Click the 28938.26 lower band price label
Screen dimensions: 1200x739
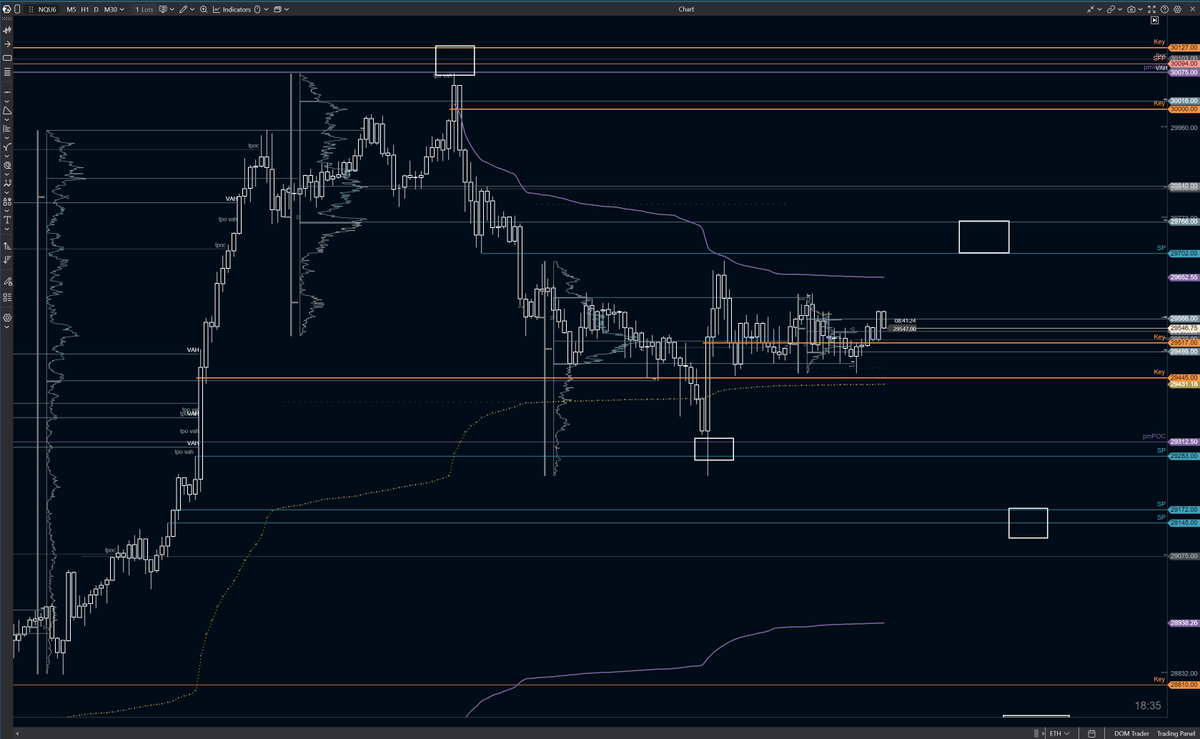pyautogui.click(x=1184, y=622)
